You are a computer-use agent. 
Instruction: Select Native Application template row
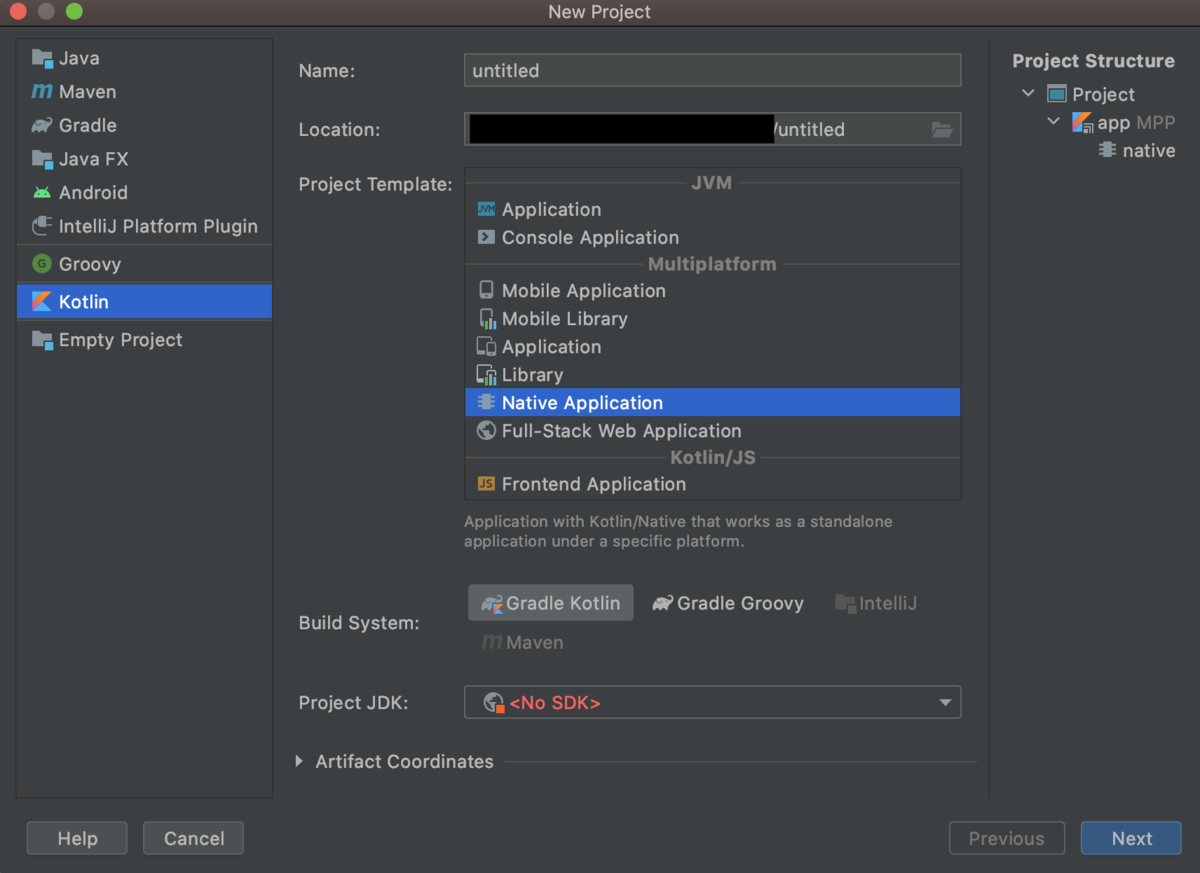coord(712,403)
